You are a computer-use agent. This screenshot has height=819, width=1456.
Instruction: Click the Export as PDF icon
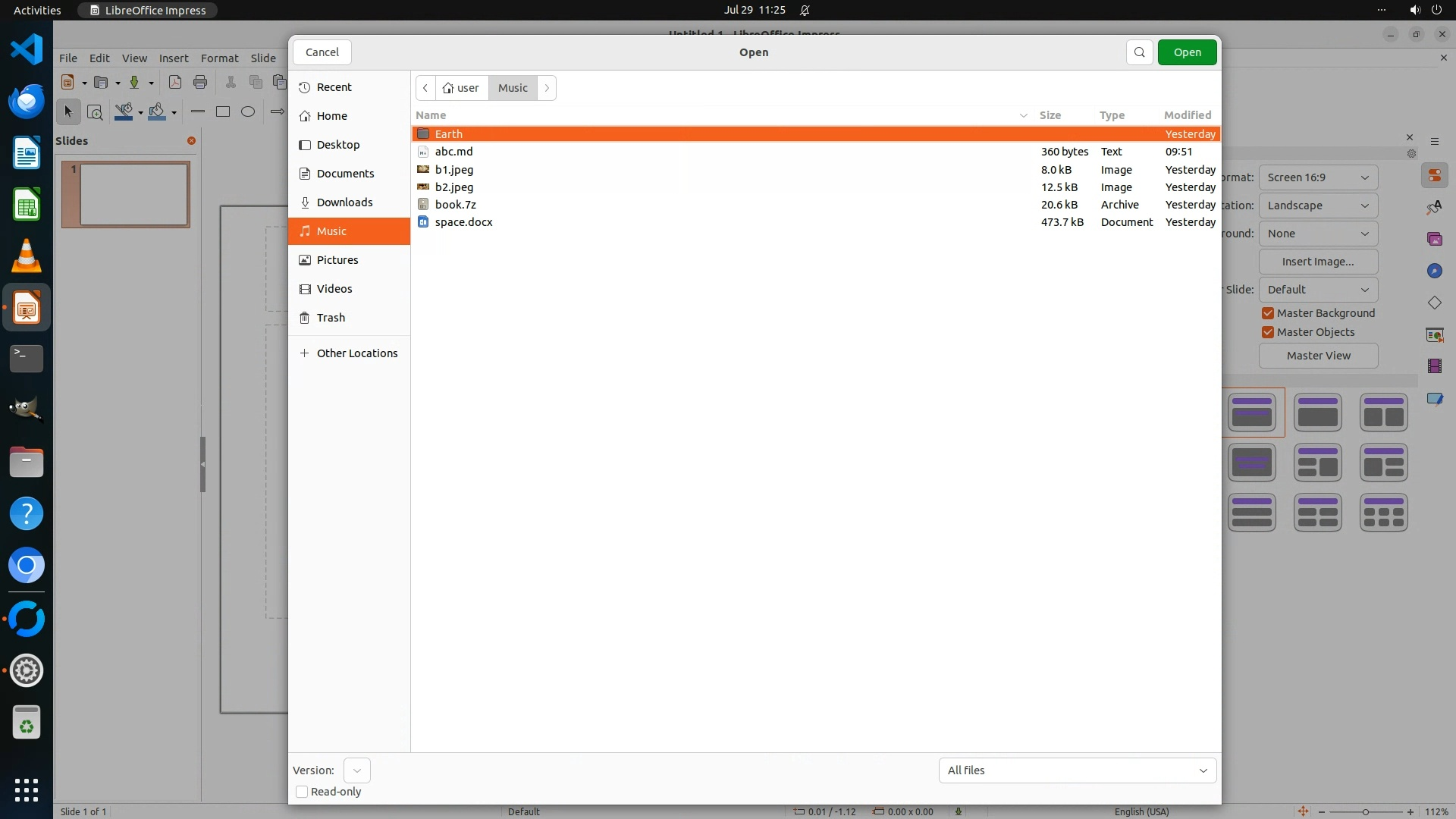[175, 82]
